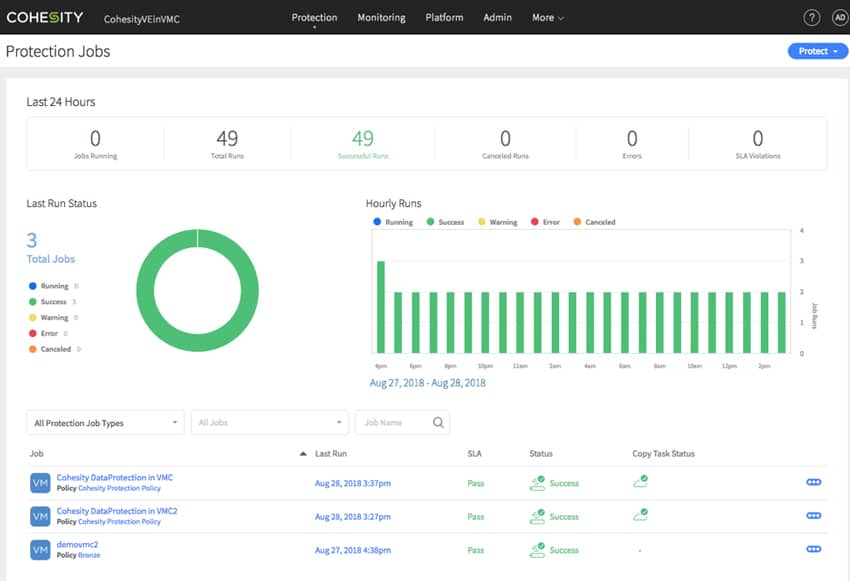Open the Admin menu
Viewport: 850px width, 581px height.
[x=498, y=18]
